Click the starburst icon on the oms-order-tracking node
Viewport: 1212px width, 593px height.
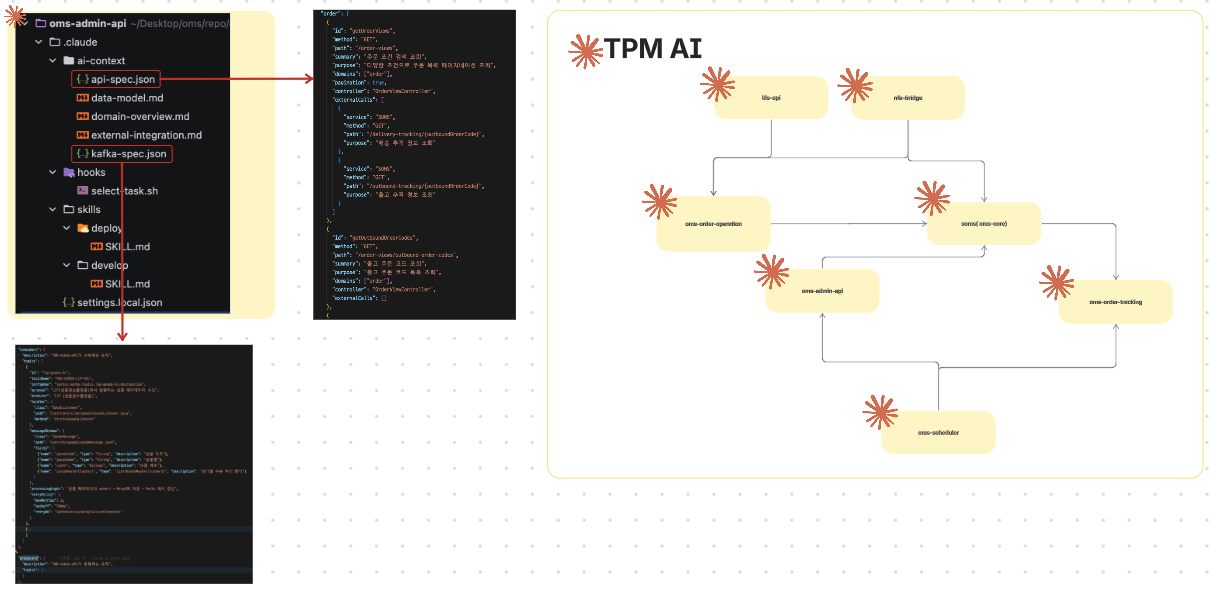click(1057, 282)
